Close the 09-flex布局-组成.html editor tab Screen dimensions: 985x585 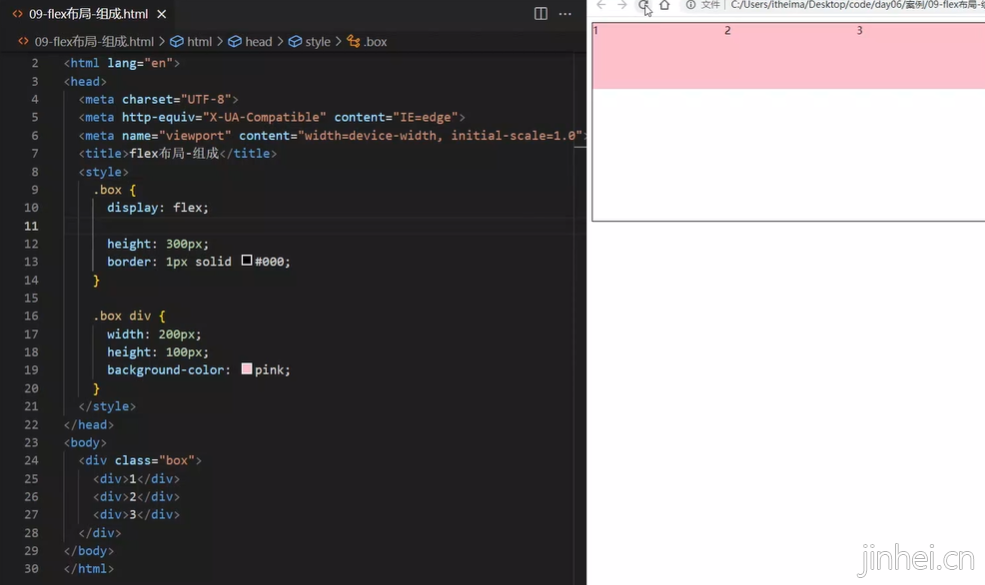click(161, 14)
